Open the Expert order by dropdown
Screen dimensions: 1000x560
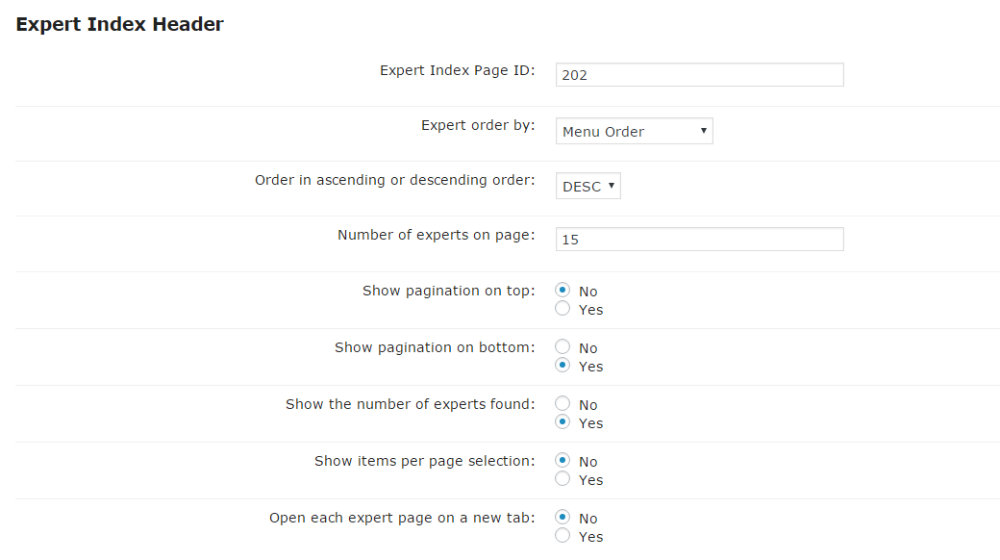tap(634, 131)
